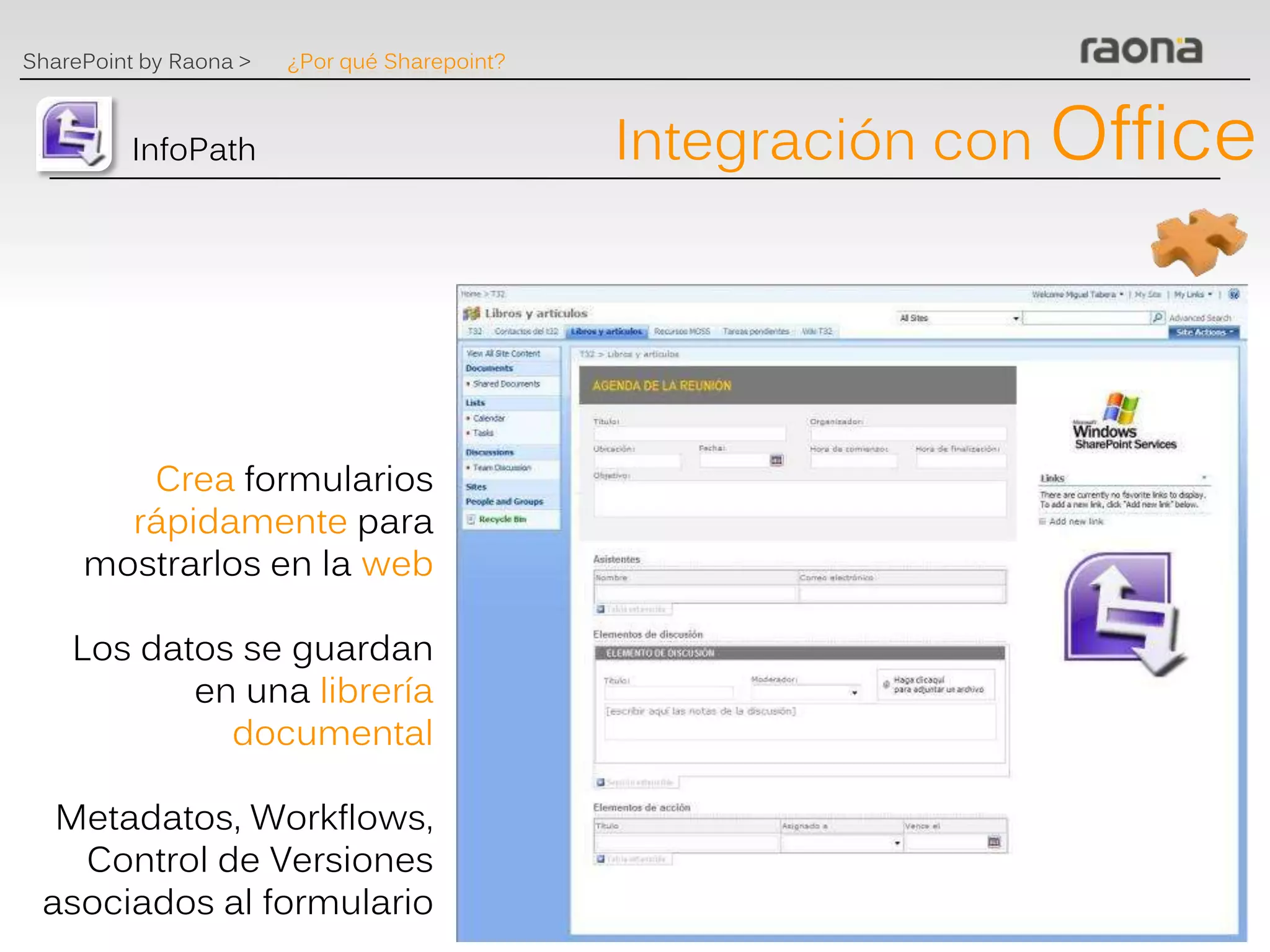The image size is (1270, 952).
Task: Click View All Site Content link
Action: click(504, 353)
